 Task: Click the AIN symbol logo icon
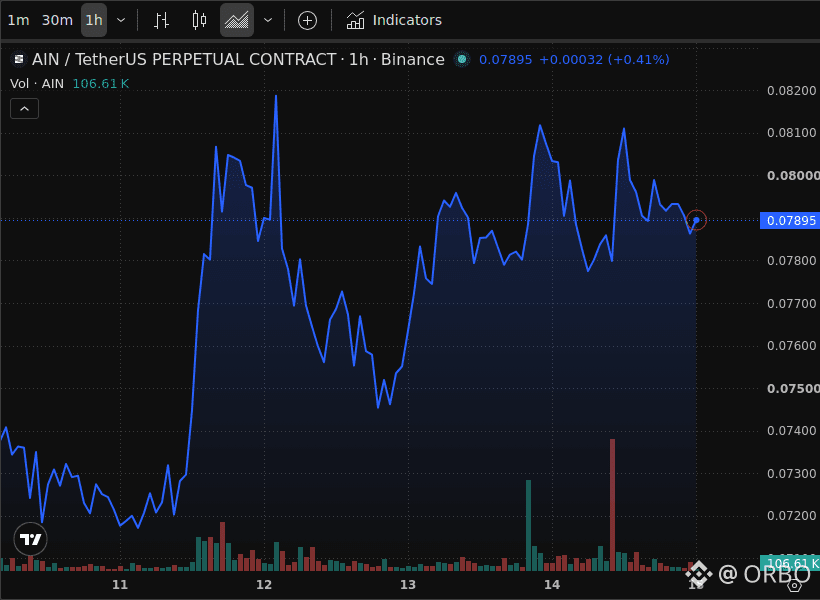[19, 60]
